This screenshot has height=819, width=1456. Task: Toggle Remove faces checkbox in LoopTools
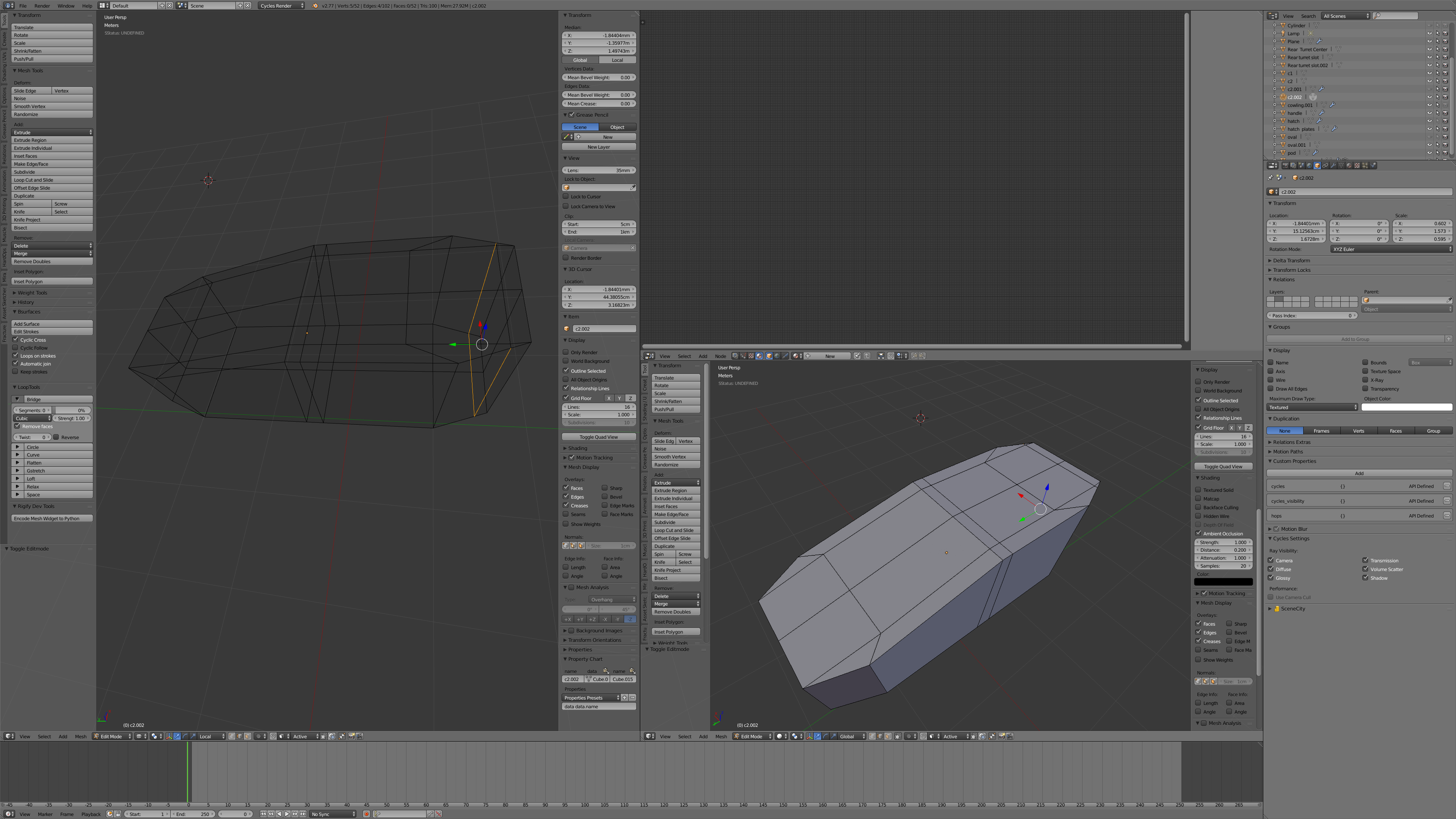coord(17,425)
